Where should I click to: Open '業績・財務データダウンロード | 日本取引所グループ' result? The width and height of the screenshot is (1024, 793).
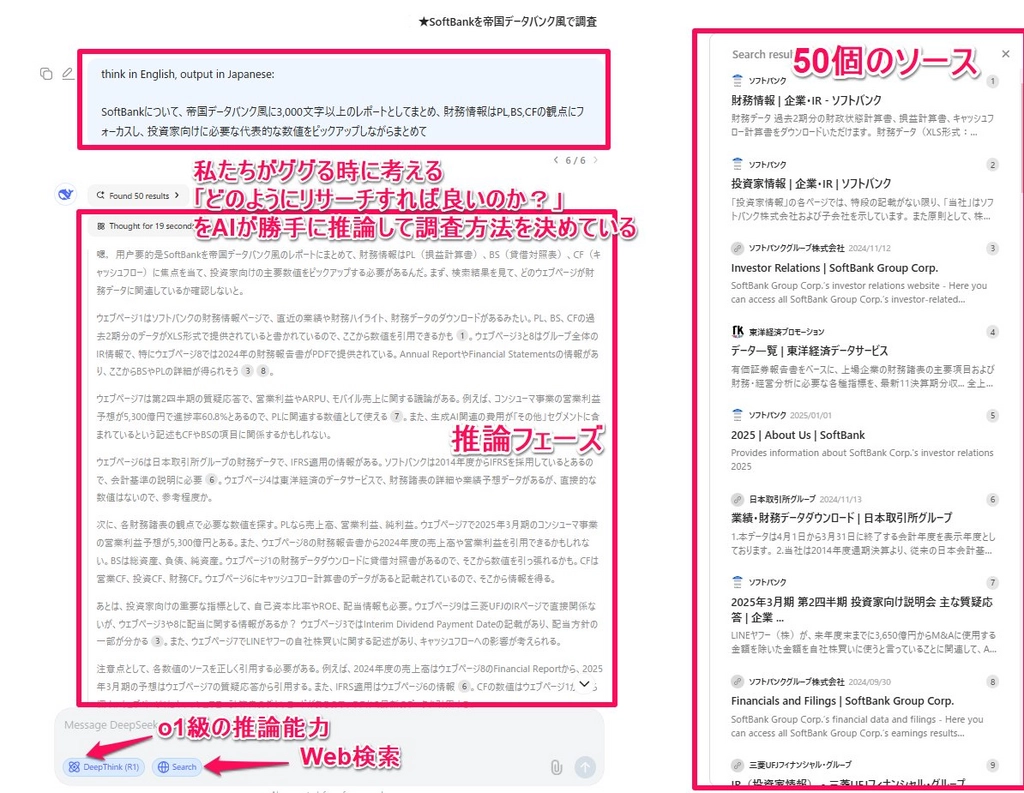pyautogui.click(x=841, y=518)
